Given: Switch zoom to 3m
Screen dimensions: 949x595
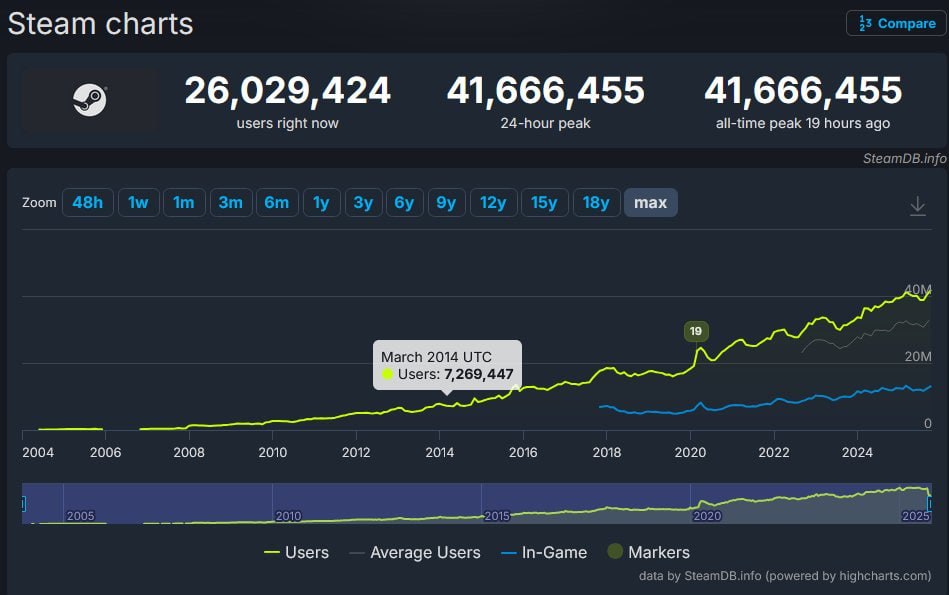Looking at the screenshot, I should (x=230, y=203).
